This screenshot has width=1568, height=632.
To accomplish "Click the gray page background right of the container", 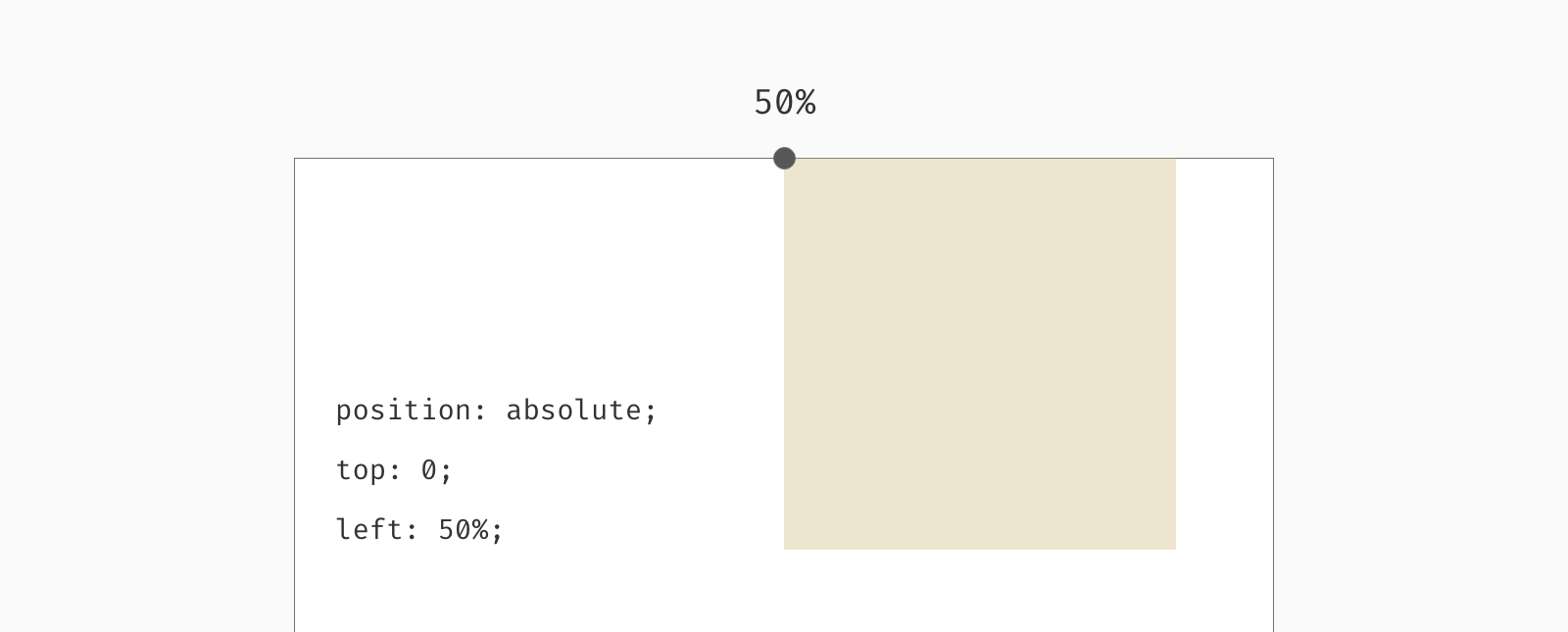I will coord(1421,392).
